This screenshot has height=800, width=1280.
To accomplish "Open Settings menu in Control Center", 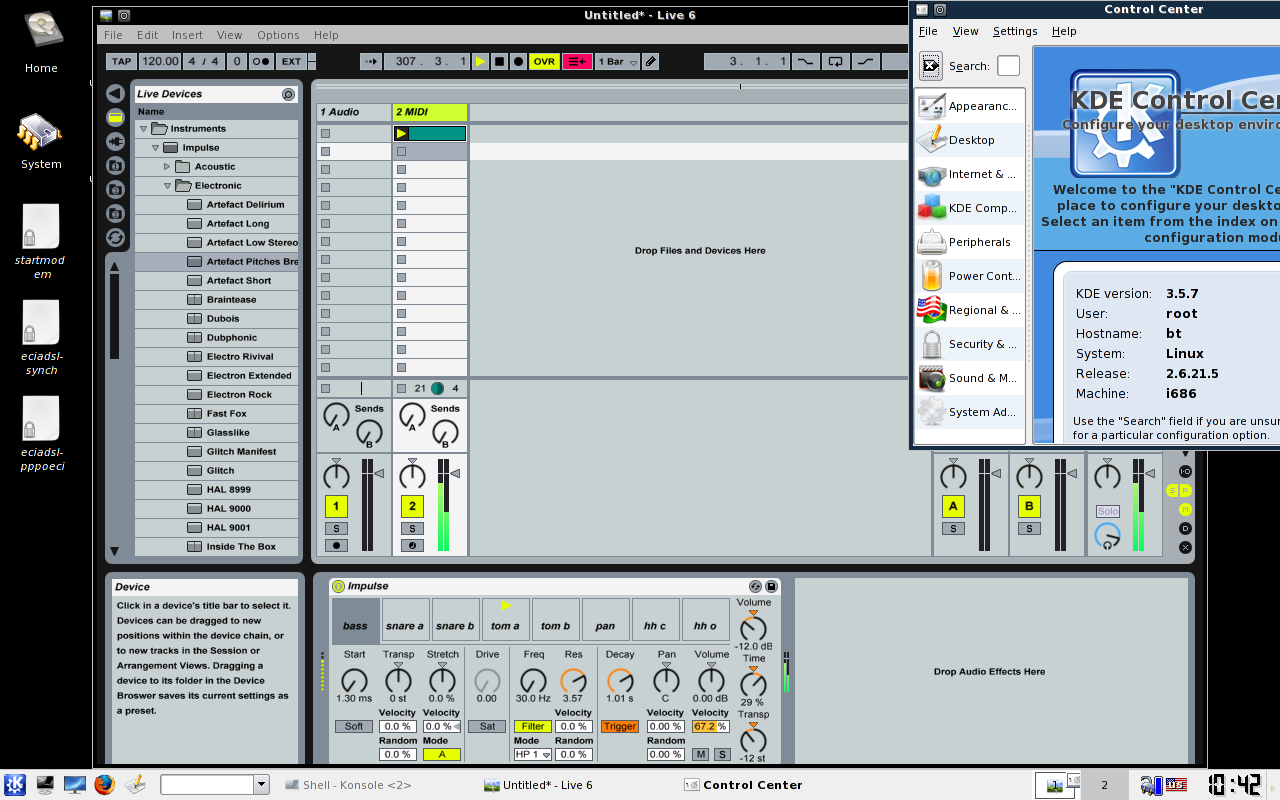I will pyautogui.click(x=1015, y=31).
